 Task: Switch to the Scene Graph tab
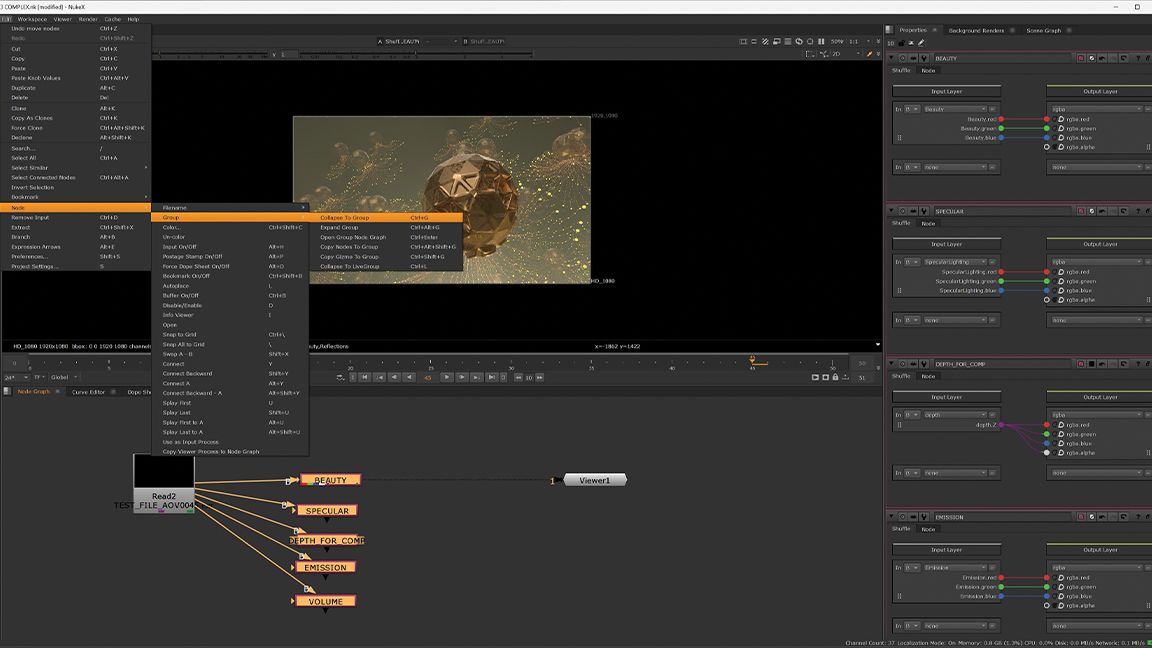[x=1042, y=29]
